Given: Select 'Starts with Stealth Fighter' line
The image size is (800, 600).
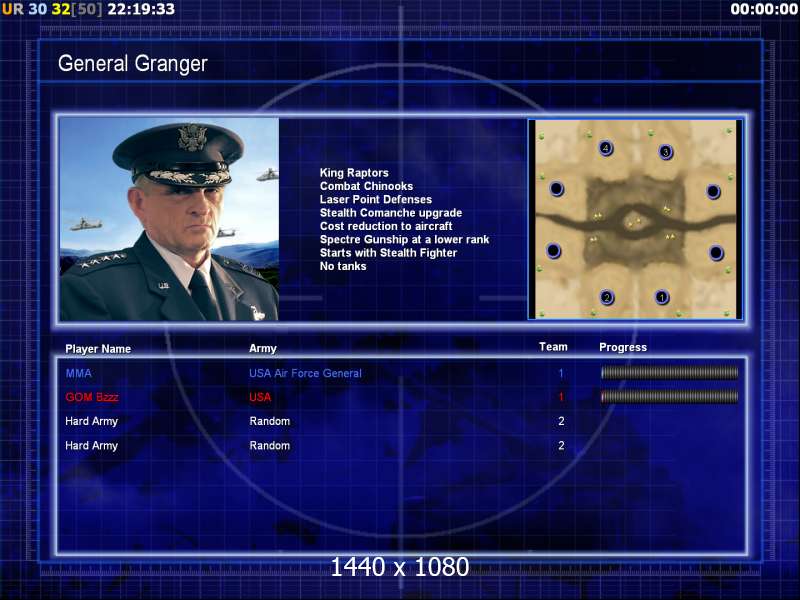Looking at the screenshot, I should [388, 253].
